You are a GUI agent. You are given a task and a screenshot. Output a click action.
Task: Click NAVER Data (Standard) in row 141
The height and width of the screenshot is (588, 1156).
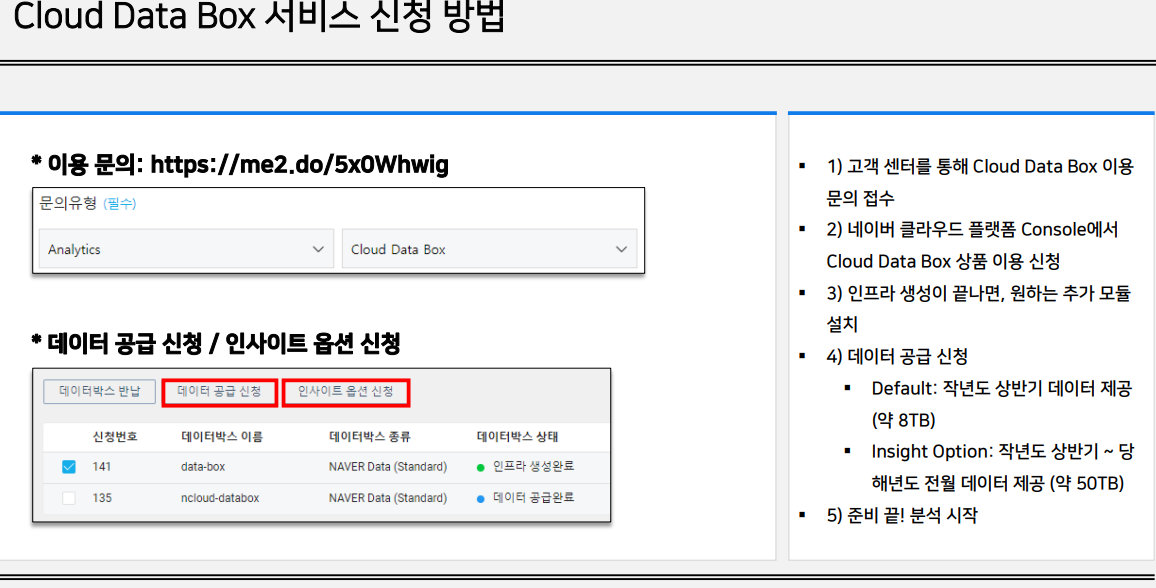(x=388, y=466)
